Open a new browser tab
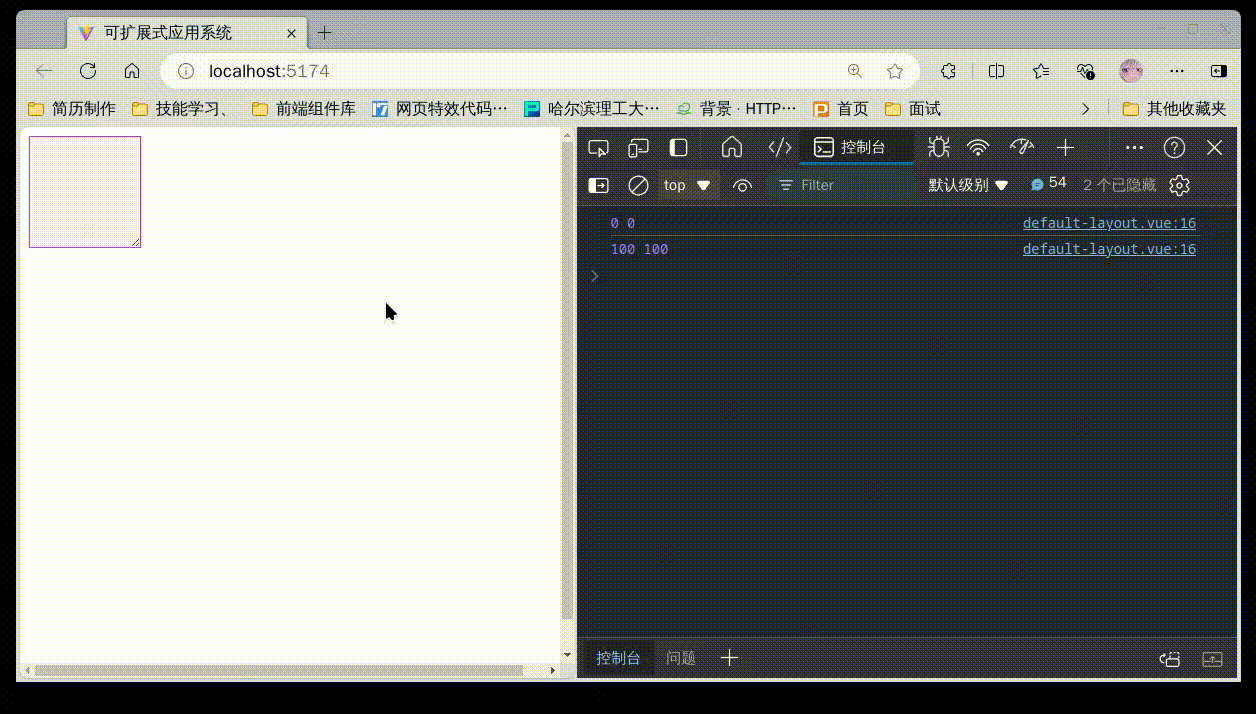Screen dimensions: 1256x714 point(324,33)
